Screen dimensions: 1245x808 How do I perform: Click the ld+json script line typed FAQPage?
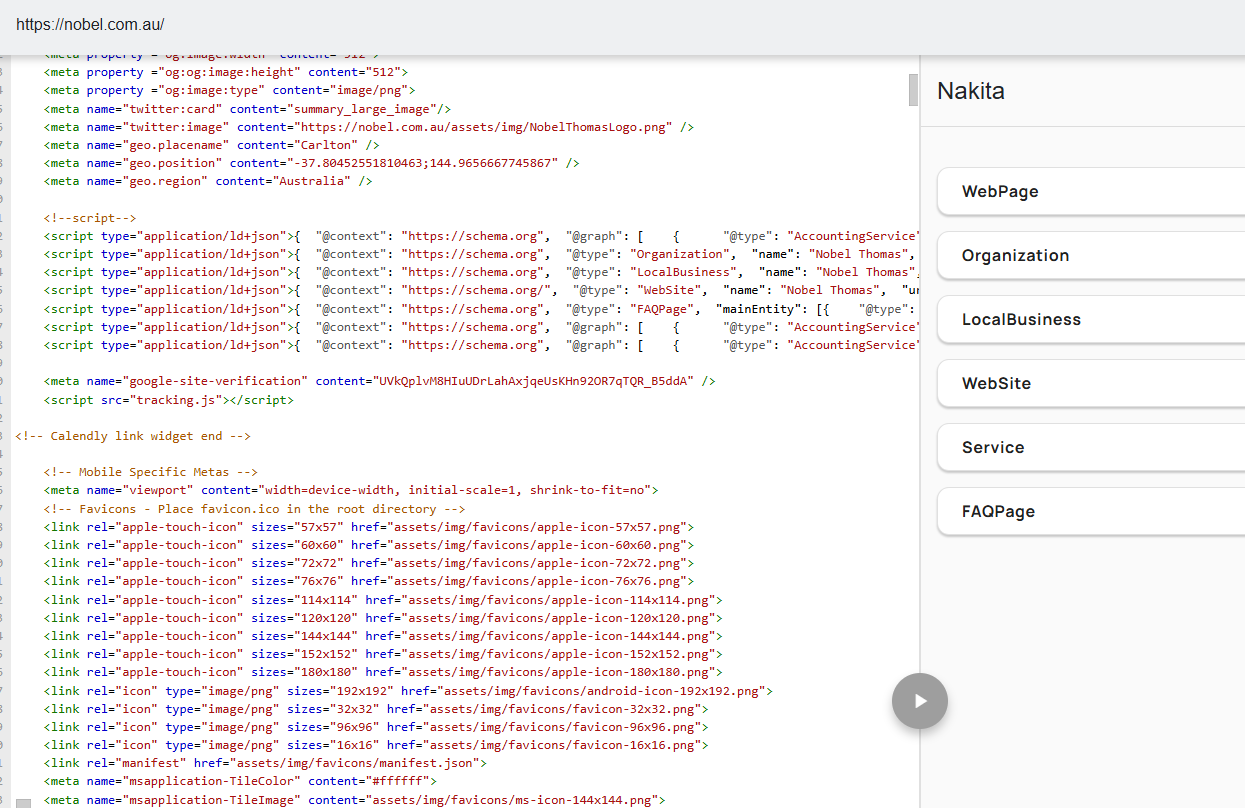tap(481, 309)
